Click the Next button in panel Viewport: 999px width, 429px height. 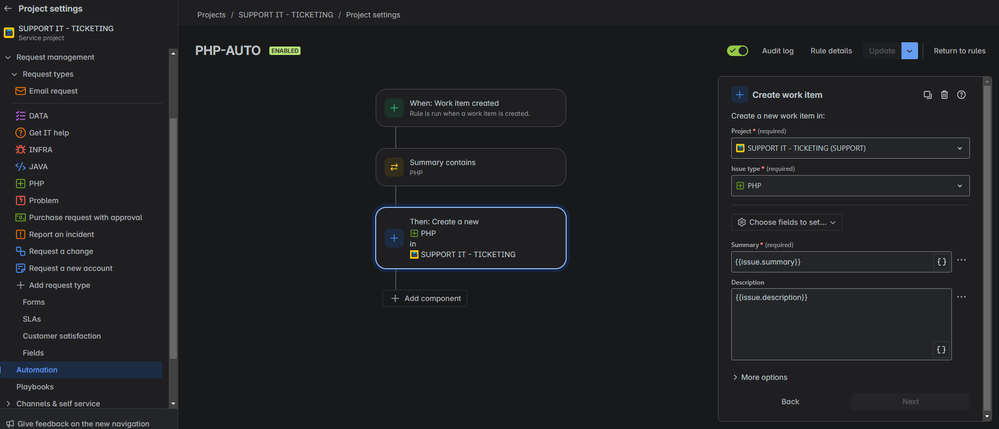[x=910, y=402]
